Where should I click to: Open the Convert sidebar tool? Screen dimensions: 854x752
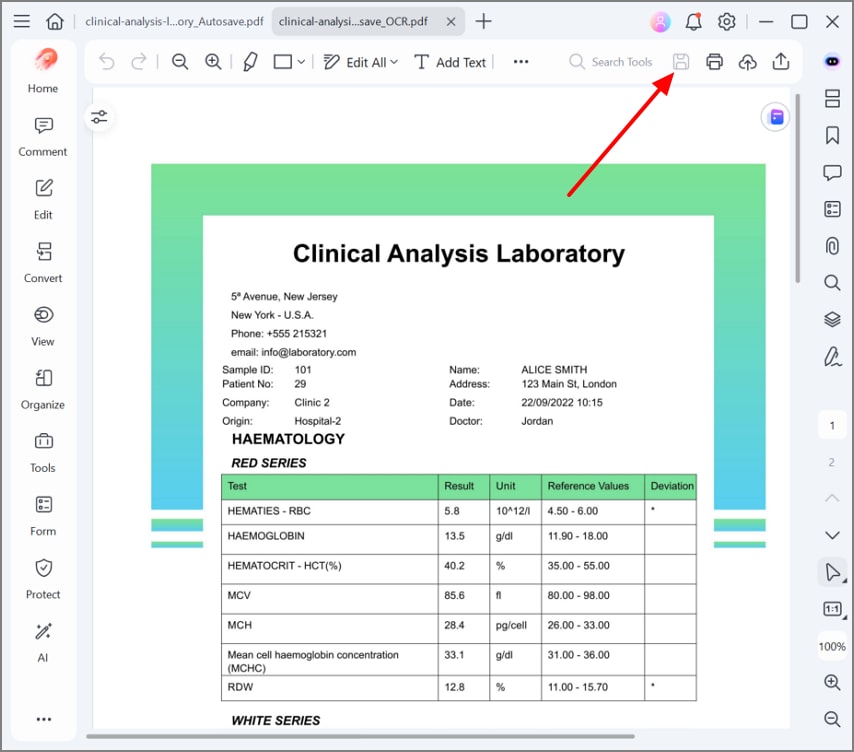tap(43, 264)
